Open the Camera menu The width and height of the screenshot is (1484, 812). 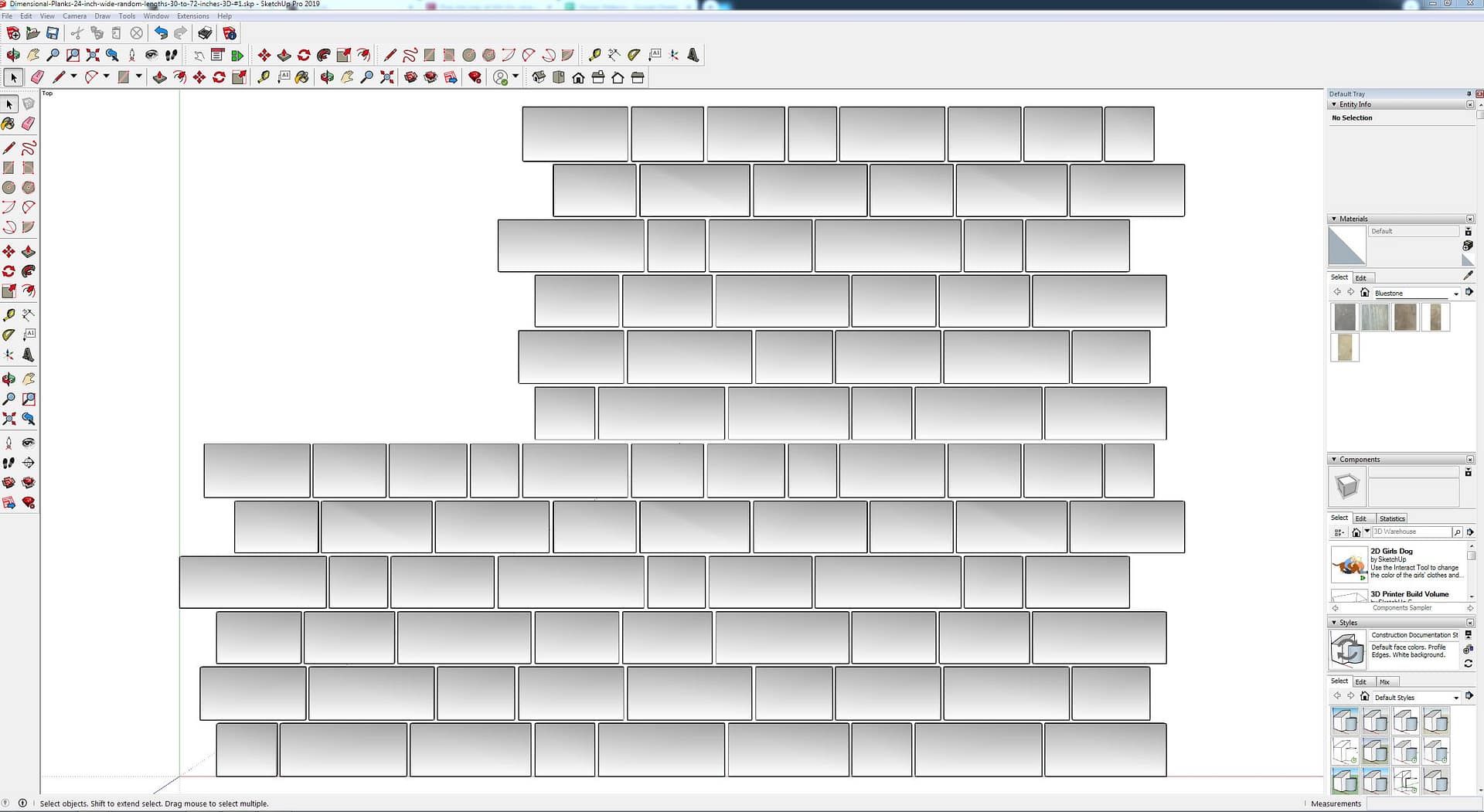click(74, 15)
